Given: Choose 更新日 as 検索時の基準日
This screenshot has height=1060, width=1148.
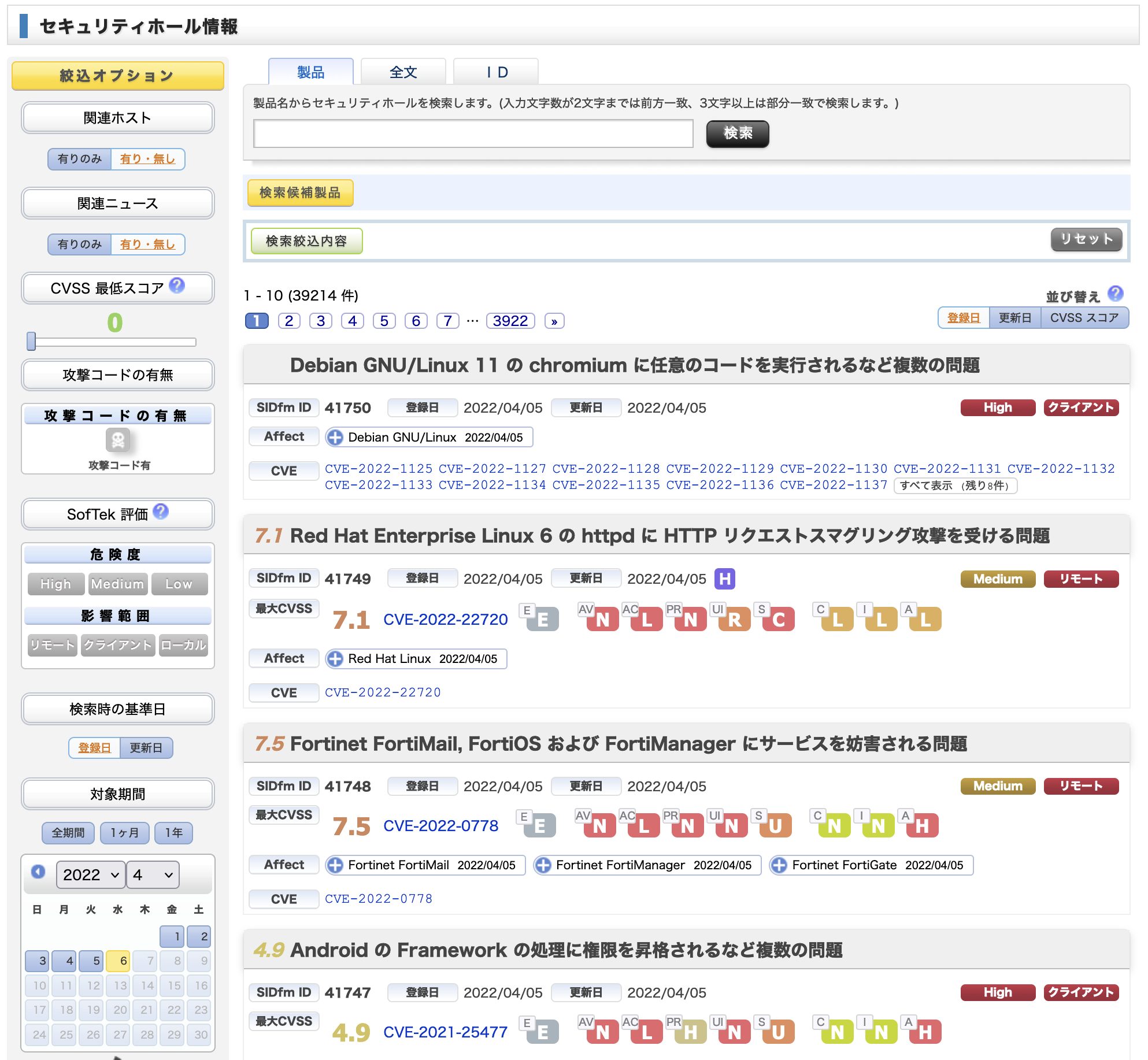Looking at the screenshot, I should (146, 748).
